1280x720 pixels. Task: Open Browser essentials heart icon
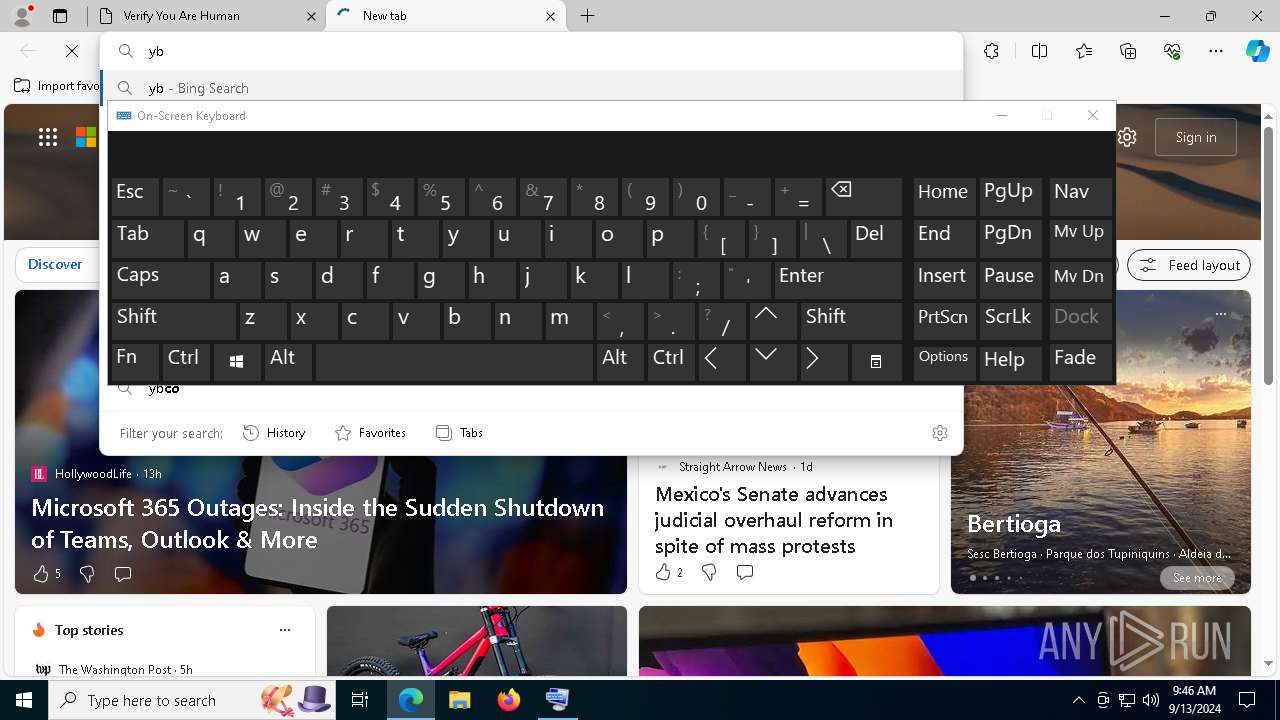[1172, 51]
